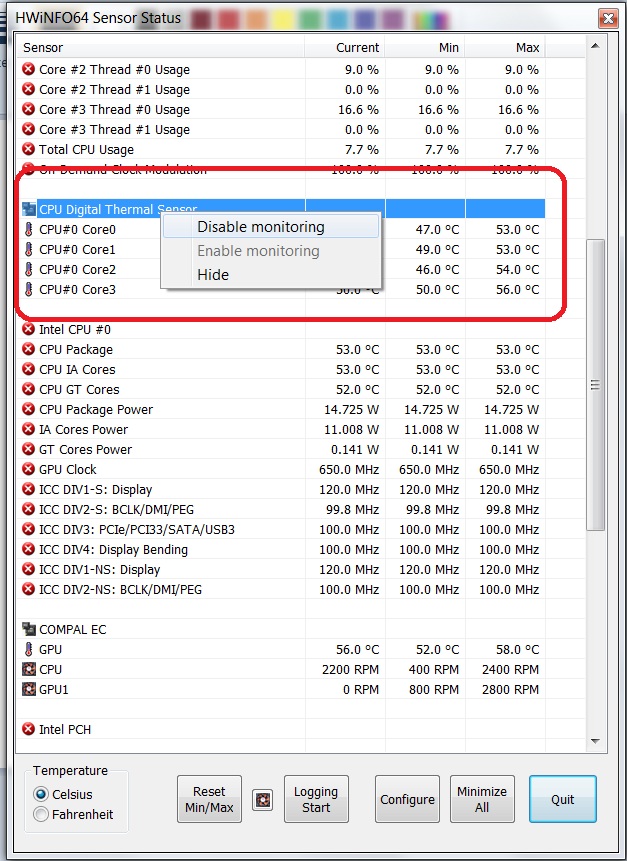Click the scrollbar up arrow

coord(595,46)
